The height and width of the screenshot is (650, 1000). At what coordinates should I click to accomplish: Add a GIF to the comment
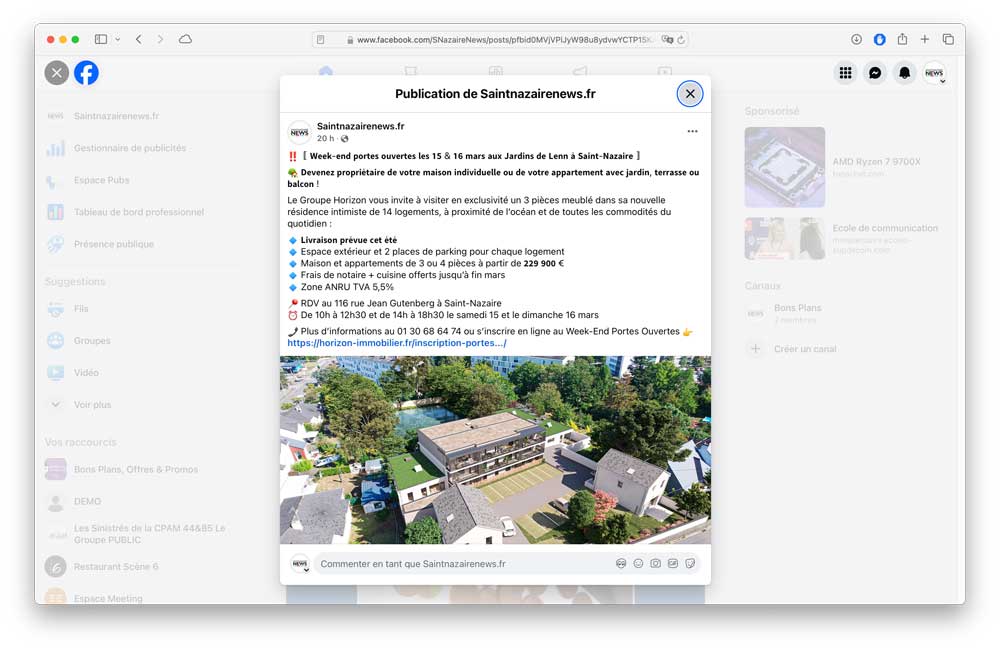pos(672,564)
